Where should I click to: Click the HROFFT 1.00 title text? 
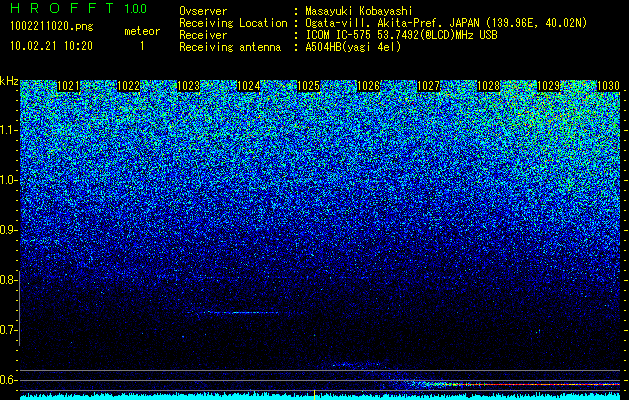coord(79,8)
